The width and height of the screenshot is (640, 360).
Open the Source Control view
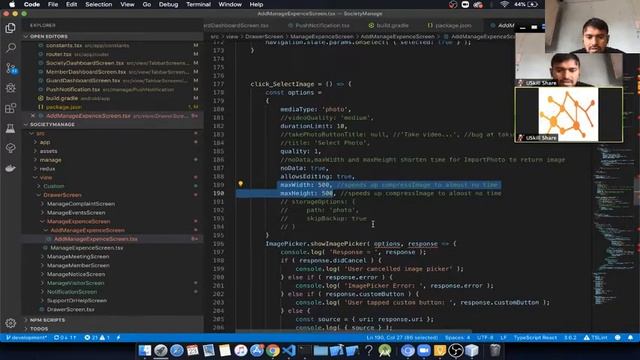coord(11,68)
